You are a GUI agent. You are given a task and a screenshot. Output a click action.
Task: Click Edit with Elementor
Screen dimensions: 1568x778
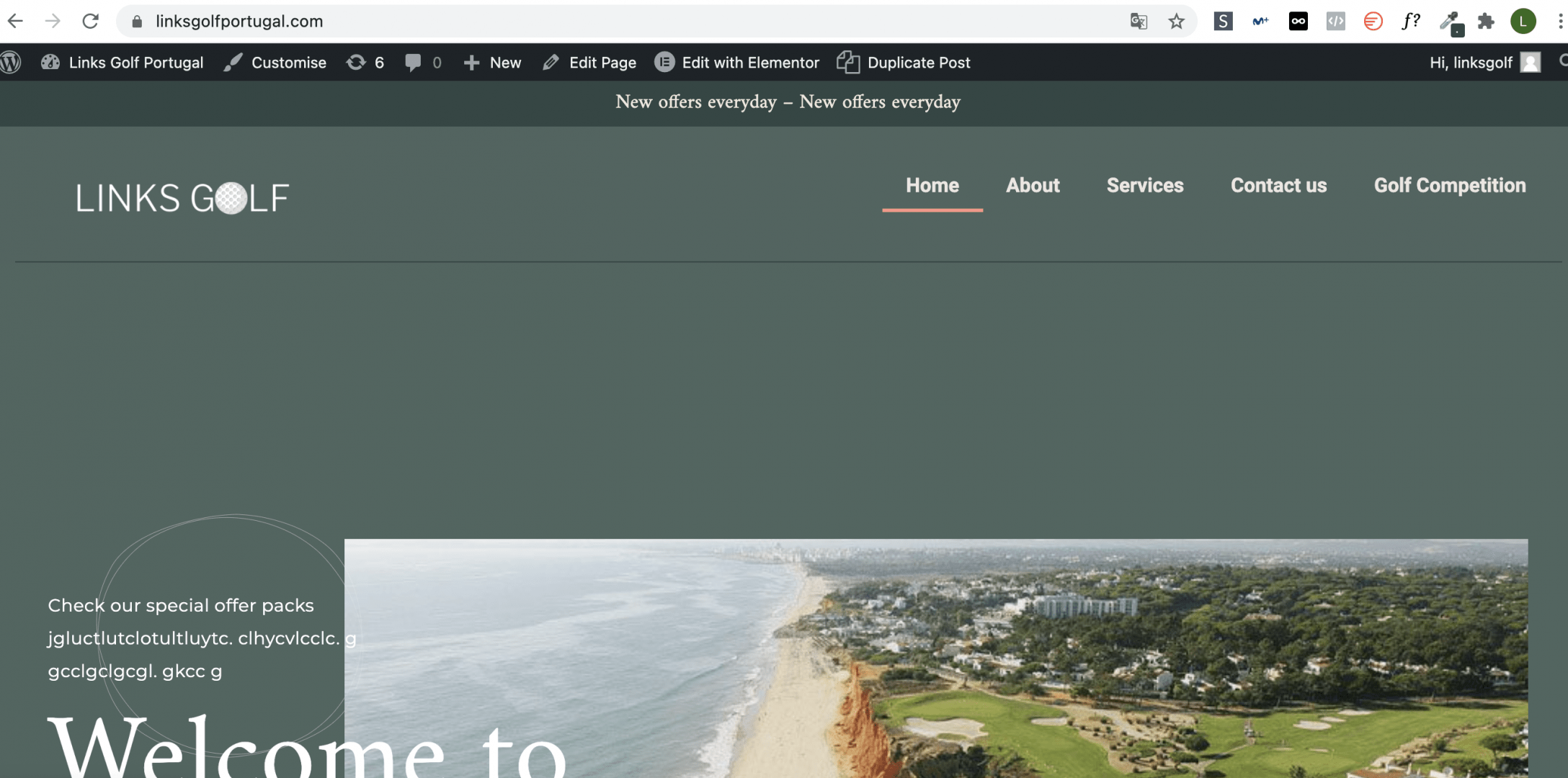tap(736, 63)
